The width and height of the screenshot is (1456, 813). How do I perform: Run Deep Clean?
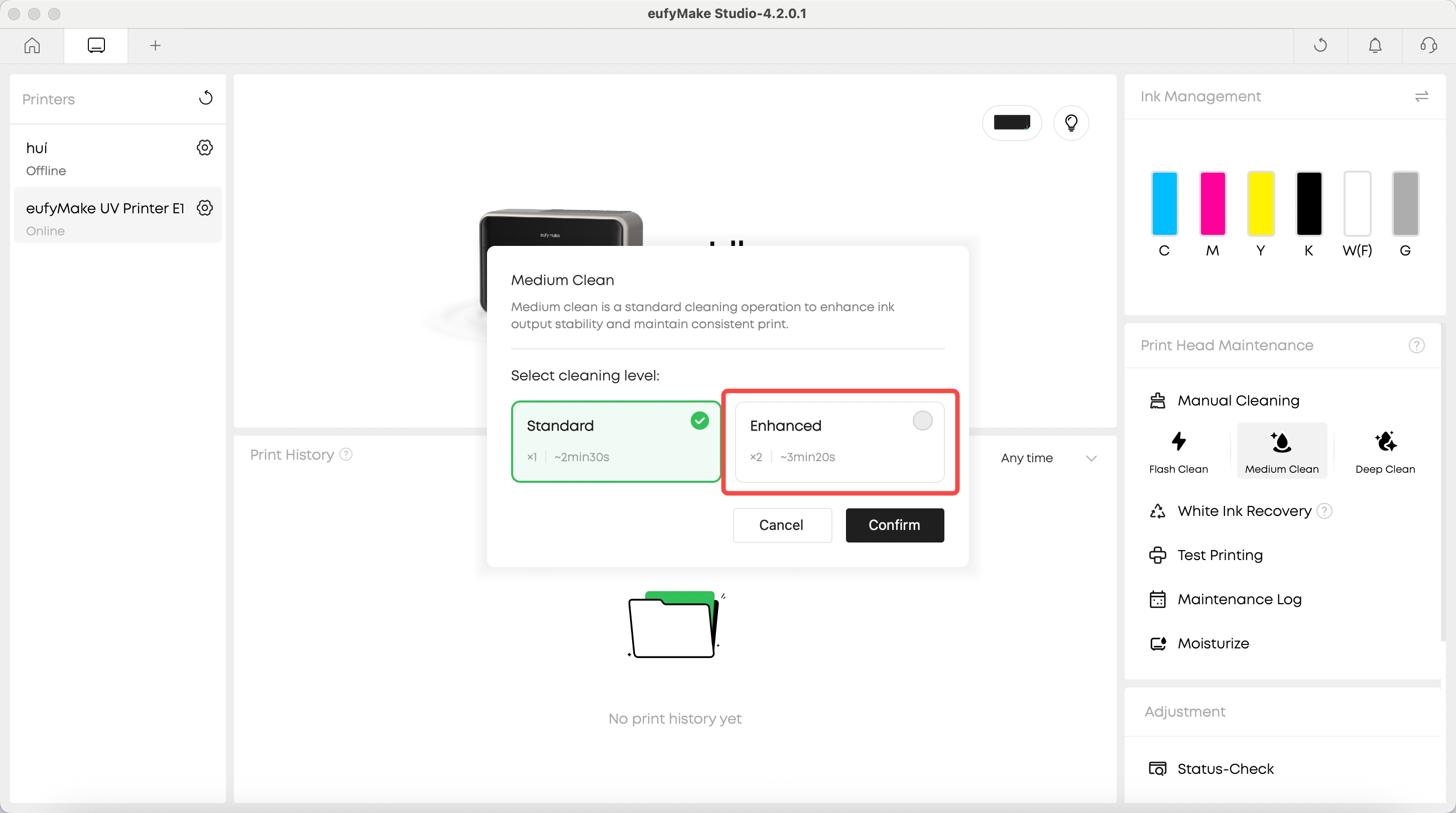click(x=1385, y=451)
